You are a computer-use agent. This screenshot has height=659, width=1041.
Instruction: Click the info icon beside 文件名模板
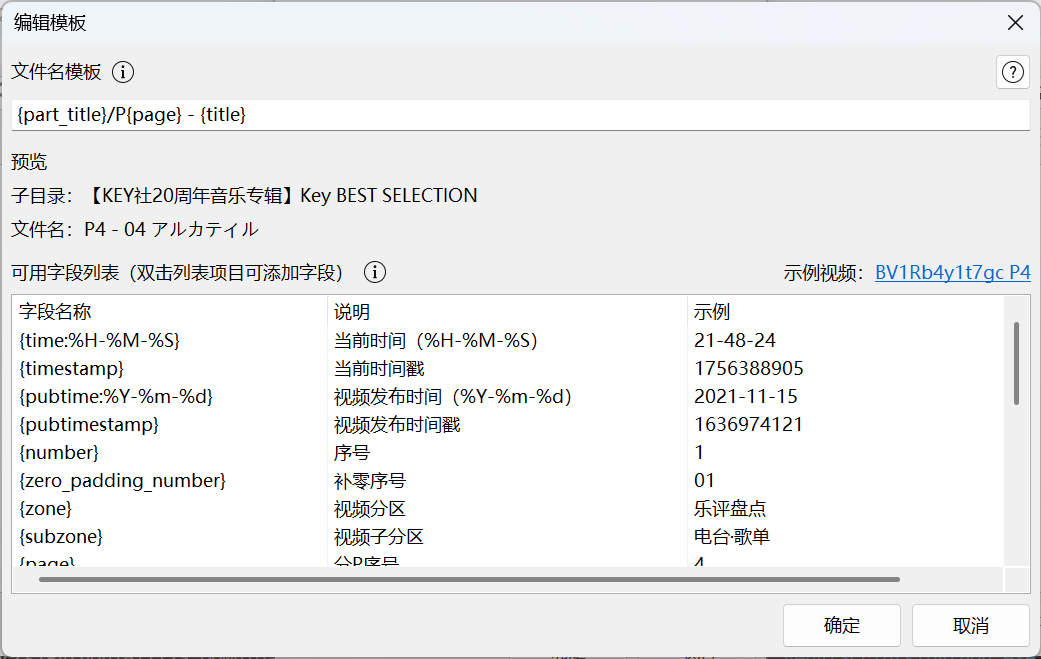123,72
